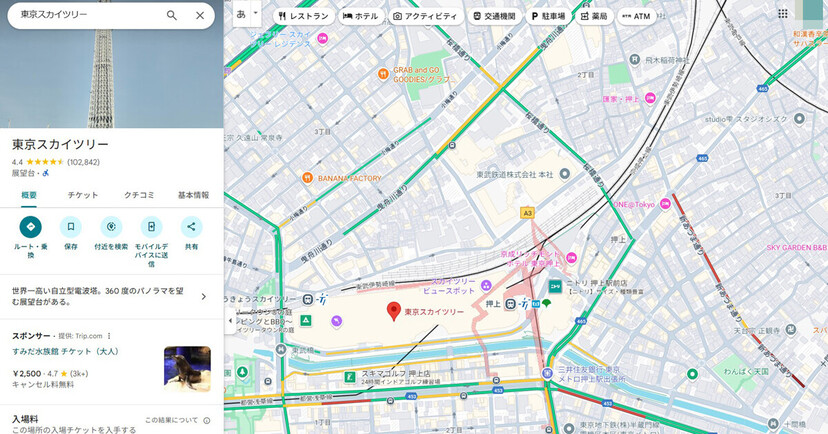Image resolution: width=828 pixels, height=434 pixels.
Task: Click the 押上 station icon
Action: [511, 304]
